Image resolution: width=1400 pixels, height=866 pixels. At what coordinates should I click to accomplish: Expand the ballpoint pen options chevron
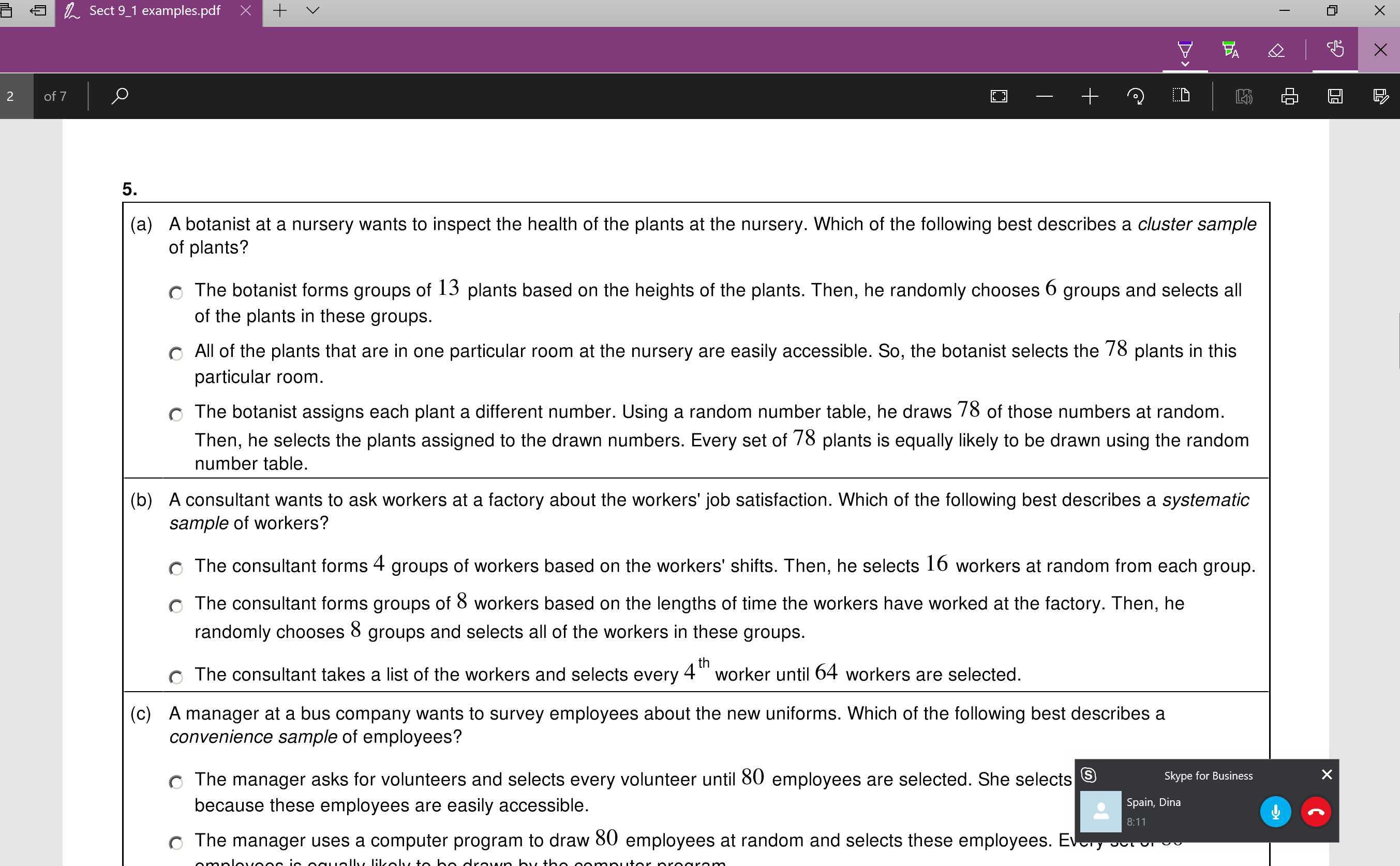pyautogui.click(x=1185, y=64)
